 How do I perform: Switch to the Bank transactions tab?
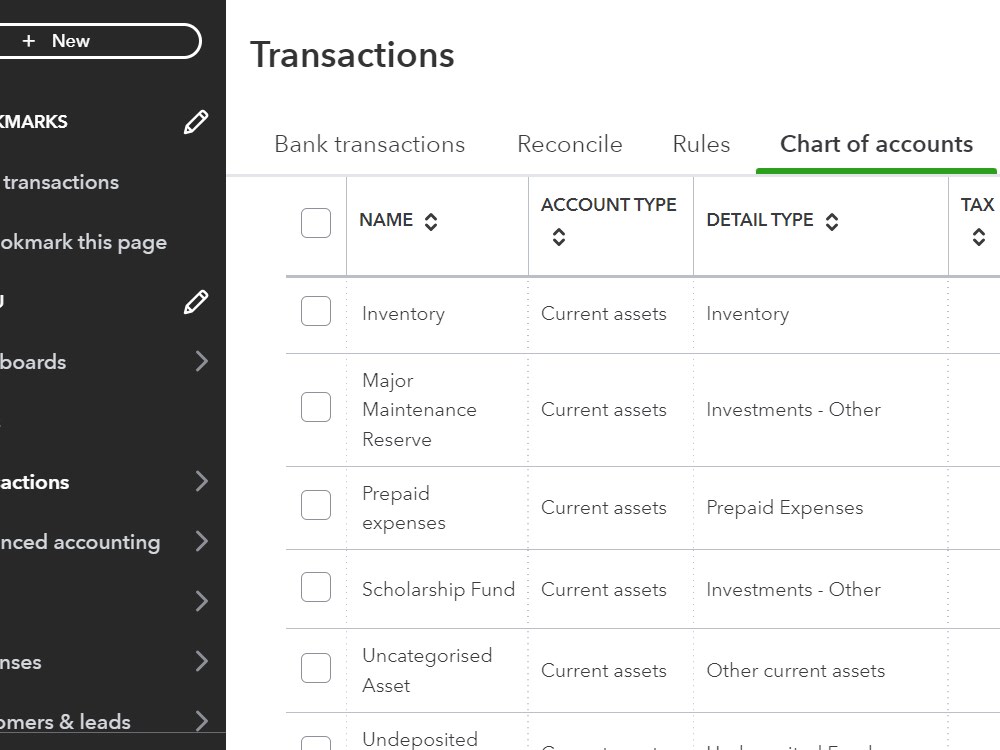click(369, 144)
